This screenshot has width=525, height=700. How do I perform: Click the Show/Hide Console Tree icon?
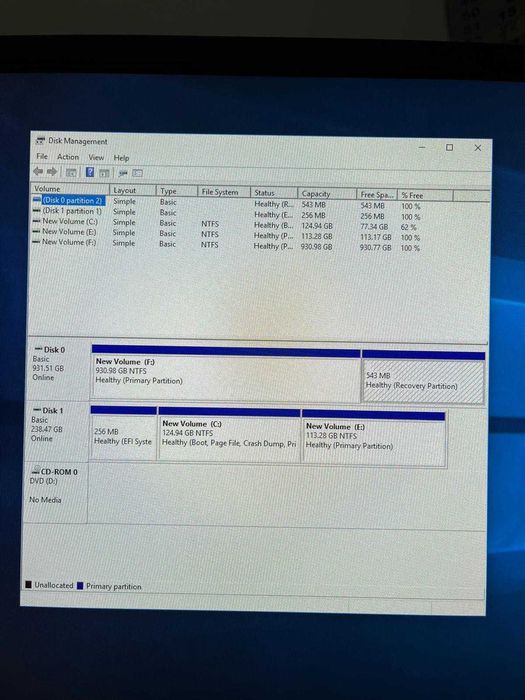point(71,172)
